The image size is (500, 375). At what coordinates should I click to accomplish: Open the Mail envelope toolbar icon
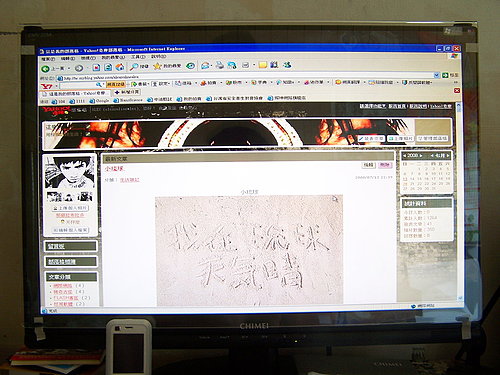pyautogui.click(x=205, y=65)
